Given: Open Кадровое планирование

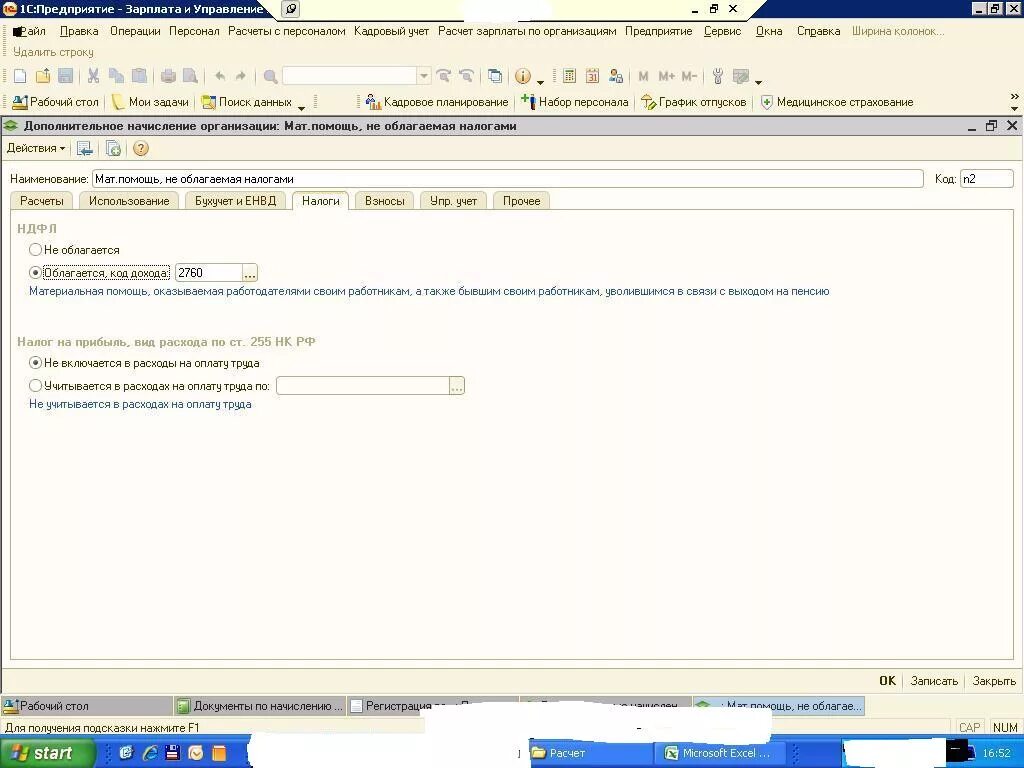Looking at the screenshot, I should (x=437, y=102).
